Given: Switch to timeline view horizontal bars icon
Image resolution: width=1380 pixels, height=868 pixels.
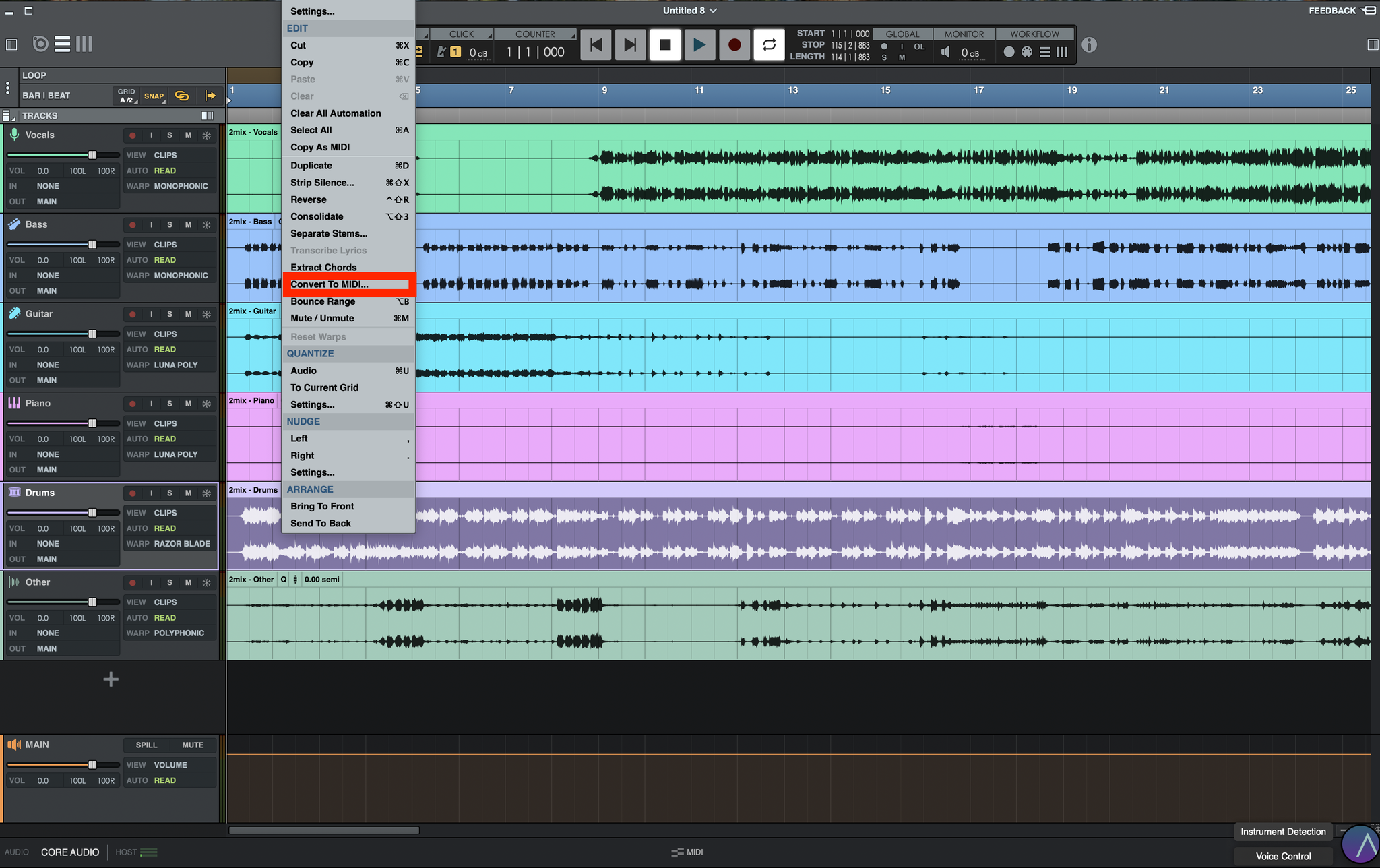Looking at the screenshot, I should point(63,44).
